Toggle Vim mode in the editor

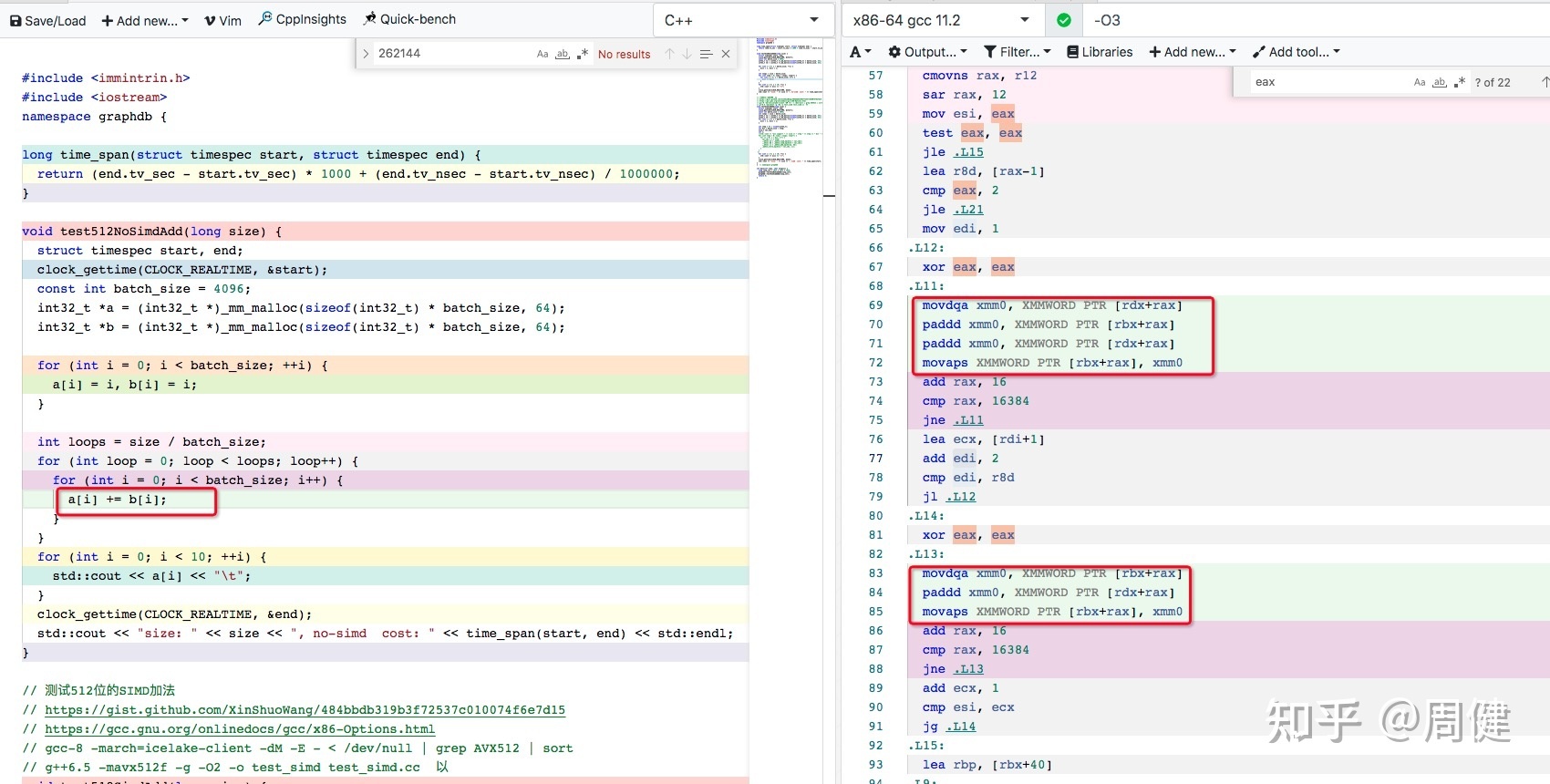223,20
